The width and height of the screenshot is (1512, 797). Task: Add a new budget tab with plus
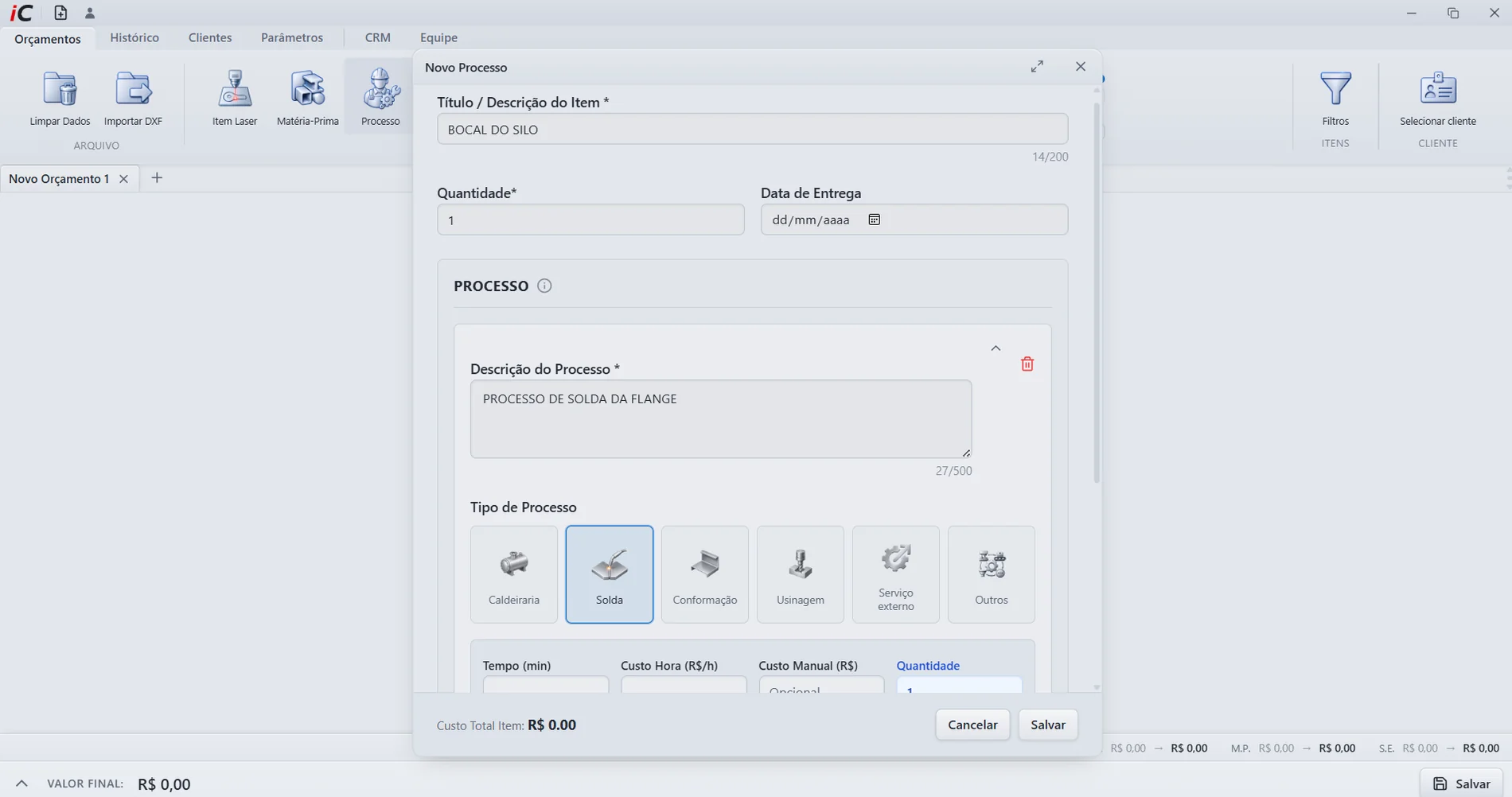click(157, 177)
